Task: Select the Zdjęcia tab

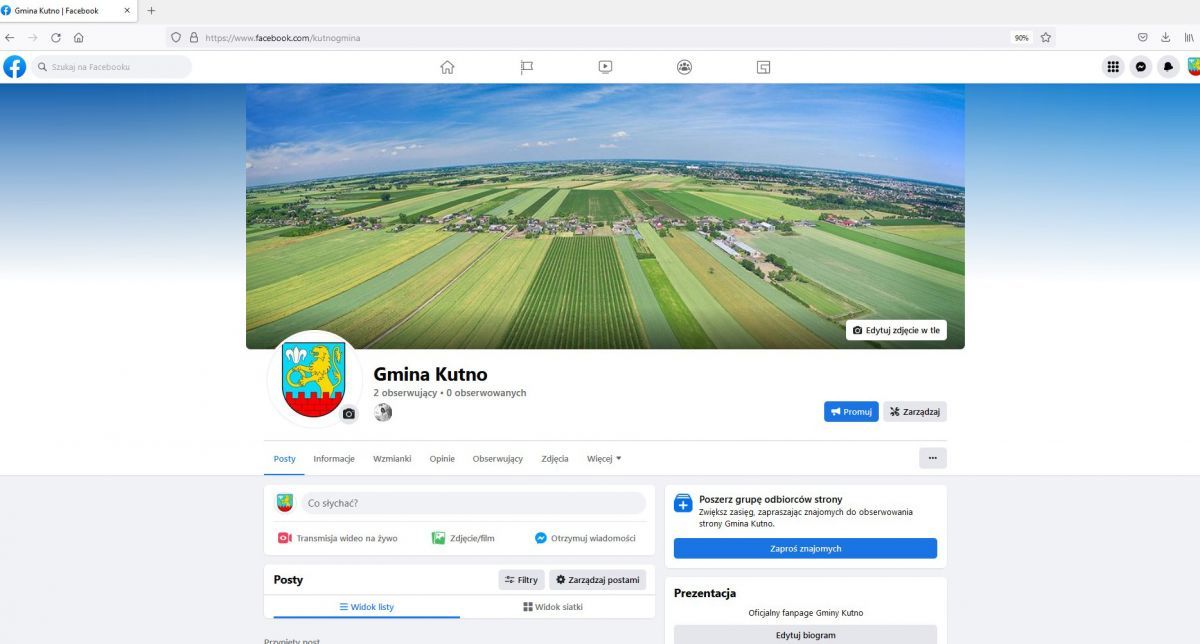Action: coord(555,459)
